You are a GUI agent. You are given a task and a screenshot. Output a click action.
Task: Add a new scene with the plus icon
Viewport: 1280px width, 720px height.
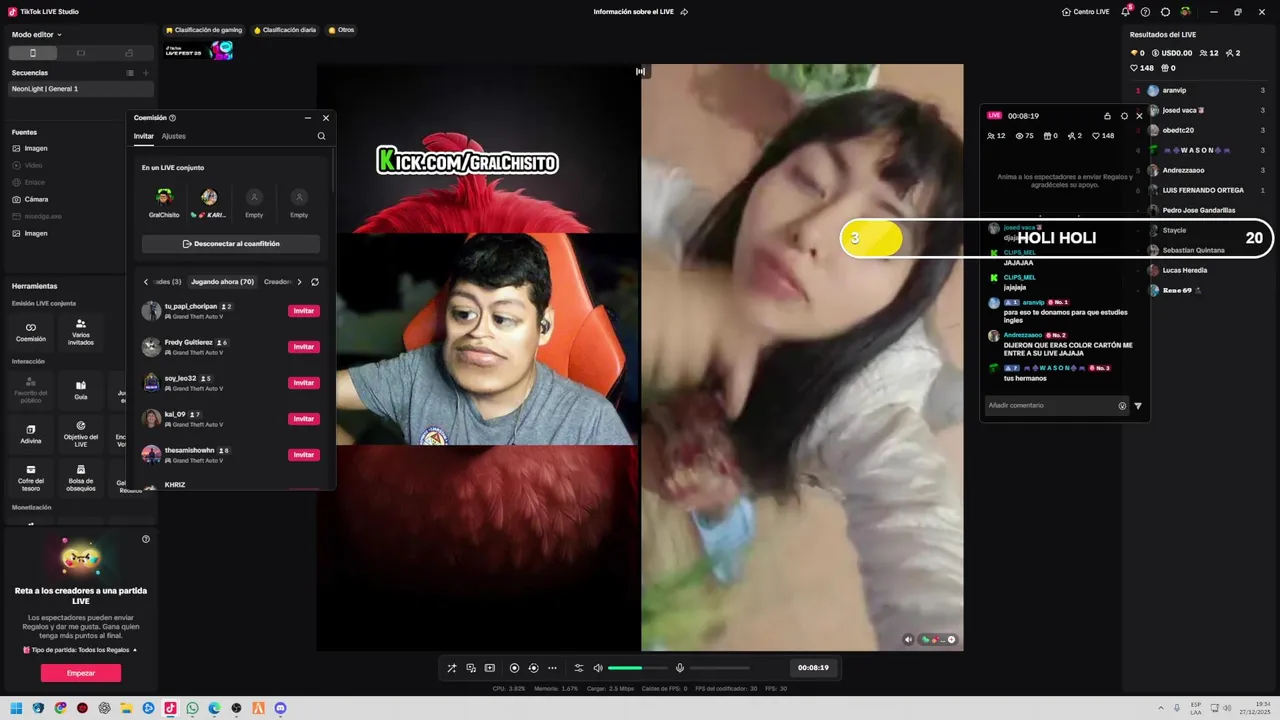click(146, 73)
